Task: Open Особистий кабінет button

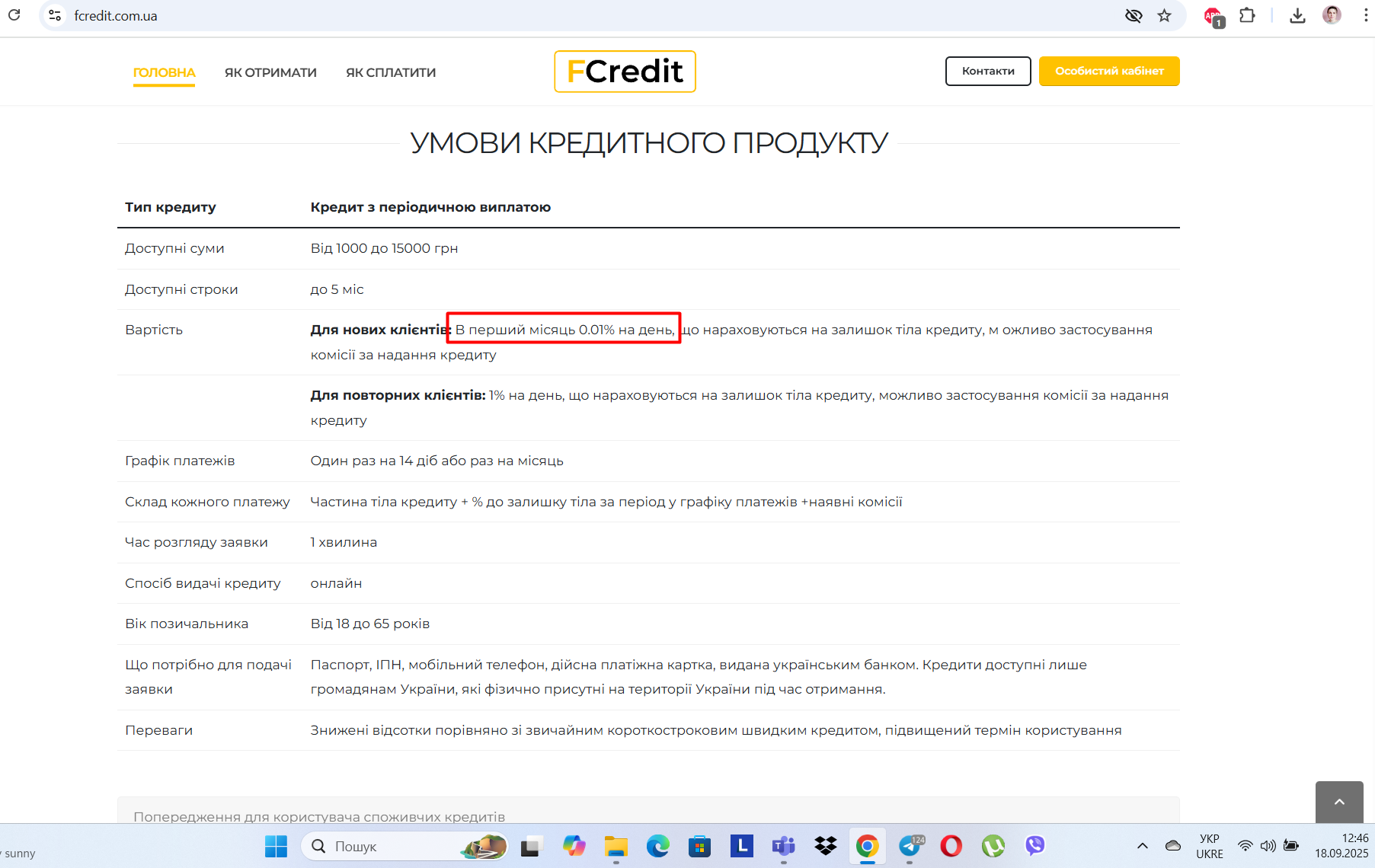Action: coord(1109,71)
